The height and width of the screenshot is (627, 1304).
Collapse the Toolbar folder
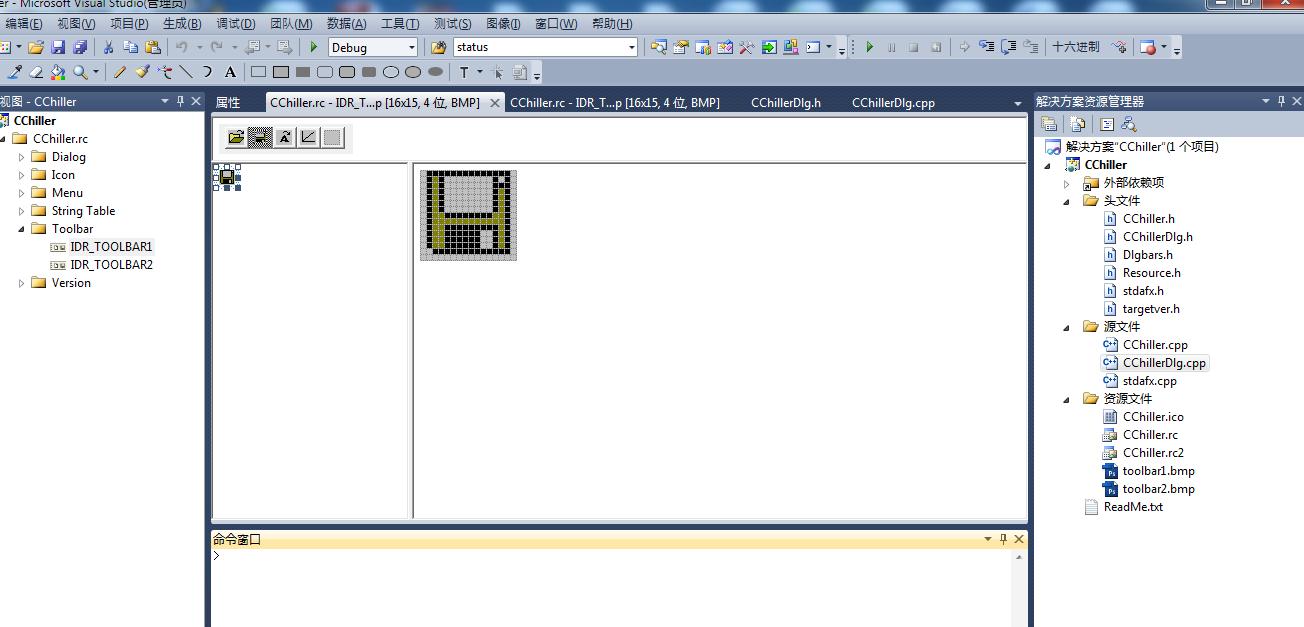click(22, 229)
